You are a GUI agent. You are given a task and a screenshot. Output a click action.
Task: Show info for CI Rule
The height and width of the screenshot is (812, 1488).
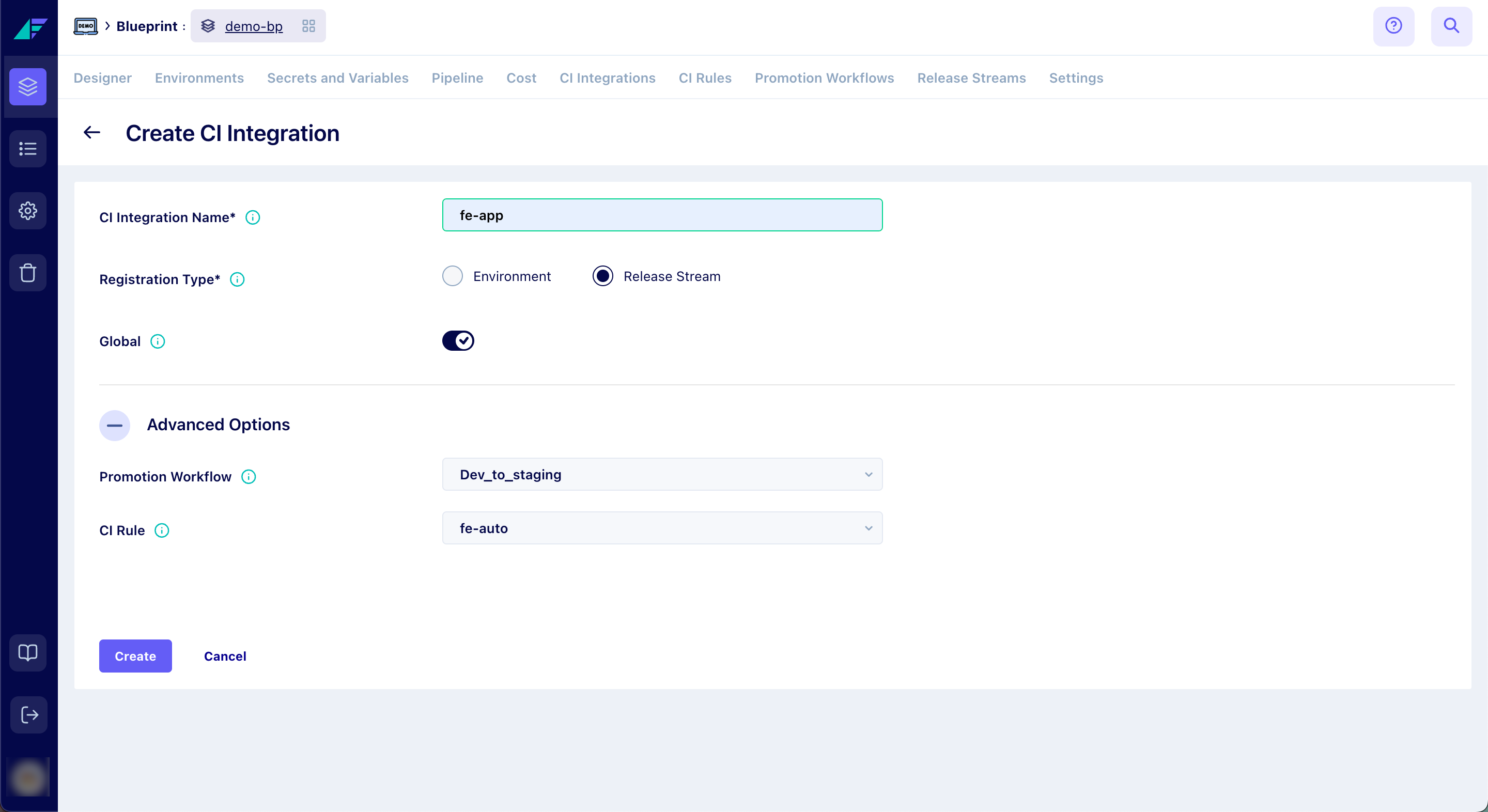[162, 531]
